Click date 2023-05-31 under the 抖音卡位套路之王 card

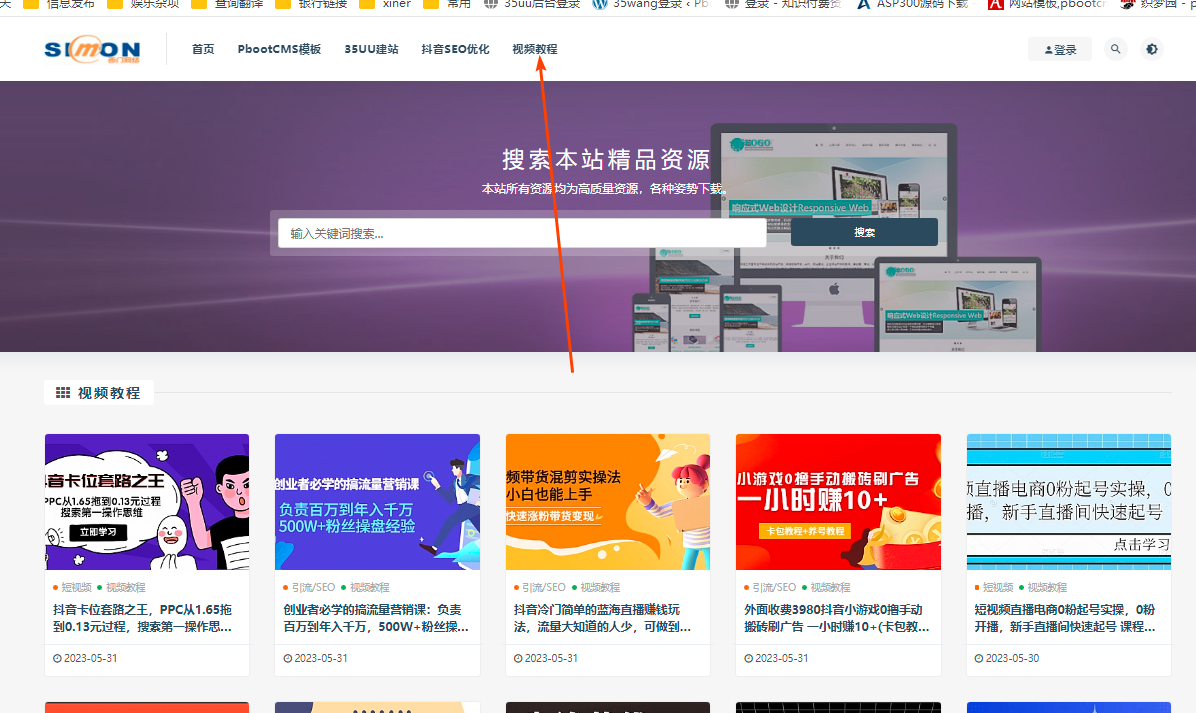(90, 658)
